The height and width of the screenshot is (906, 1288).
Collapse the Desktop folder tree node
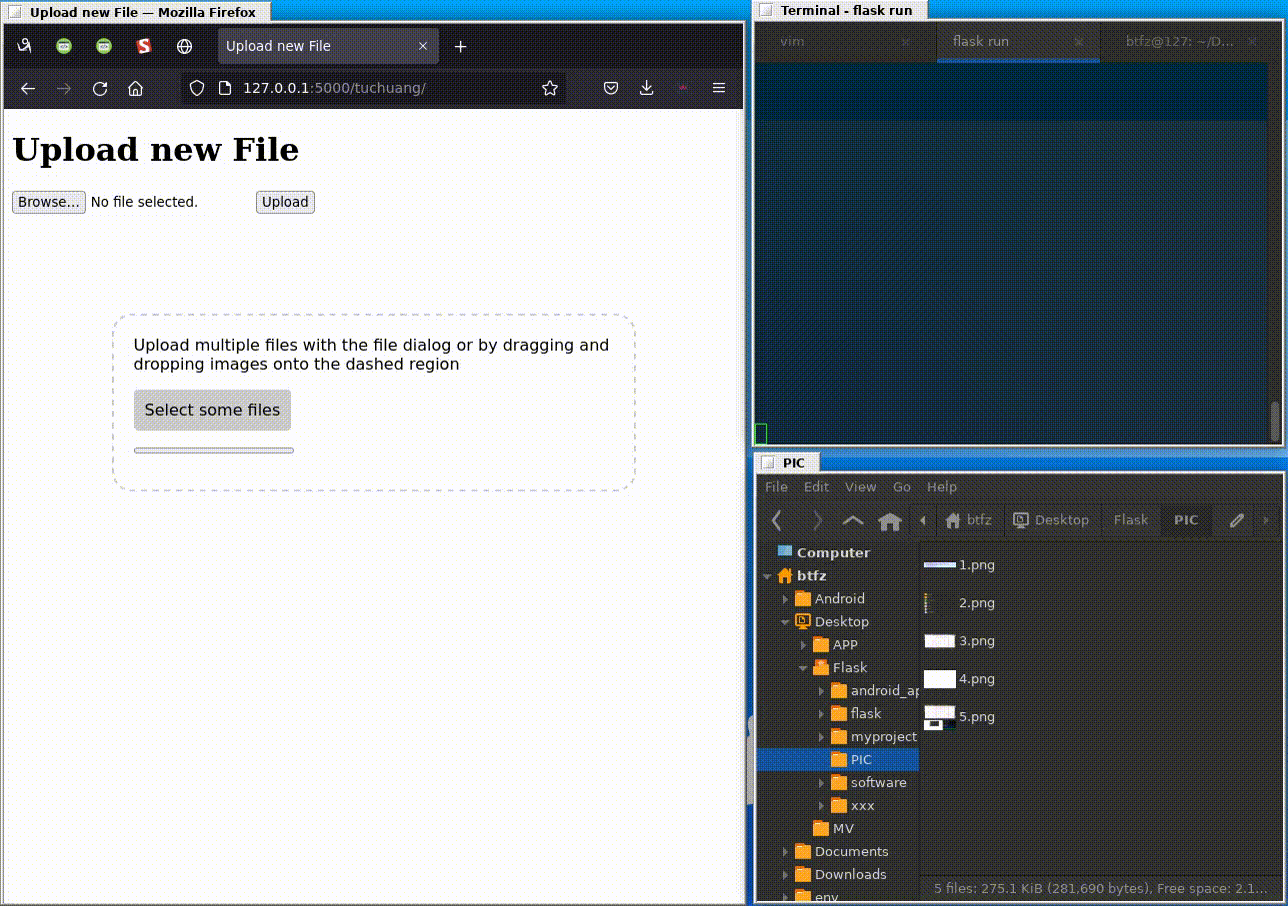[785, 622]
